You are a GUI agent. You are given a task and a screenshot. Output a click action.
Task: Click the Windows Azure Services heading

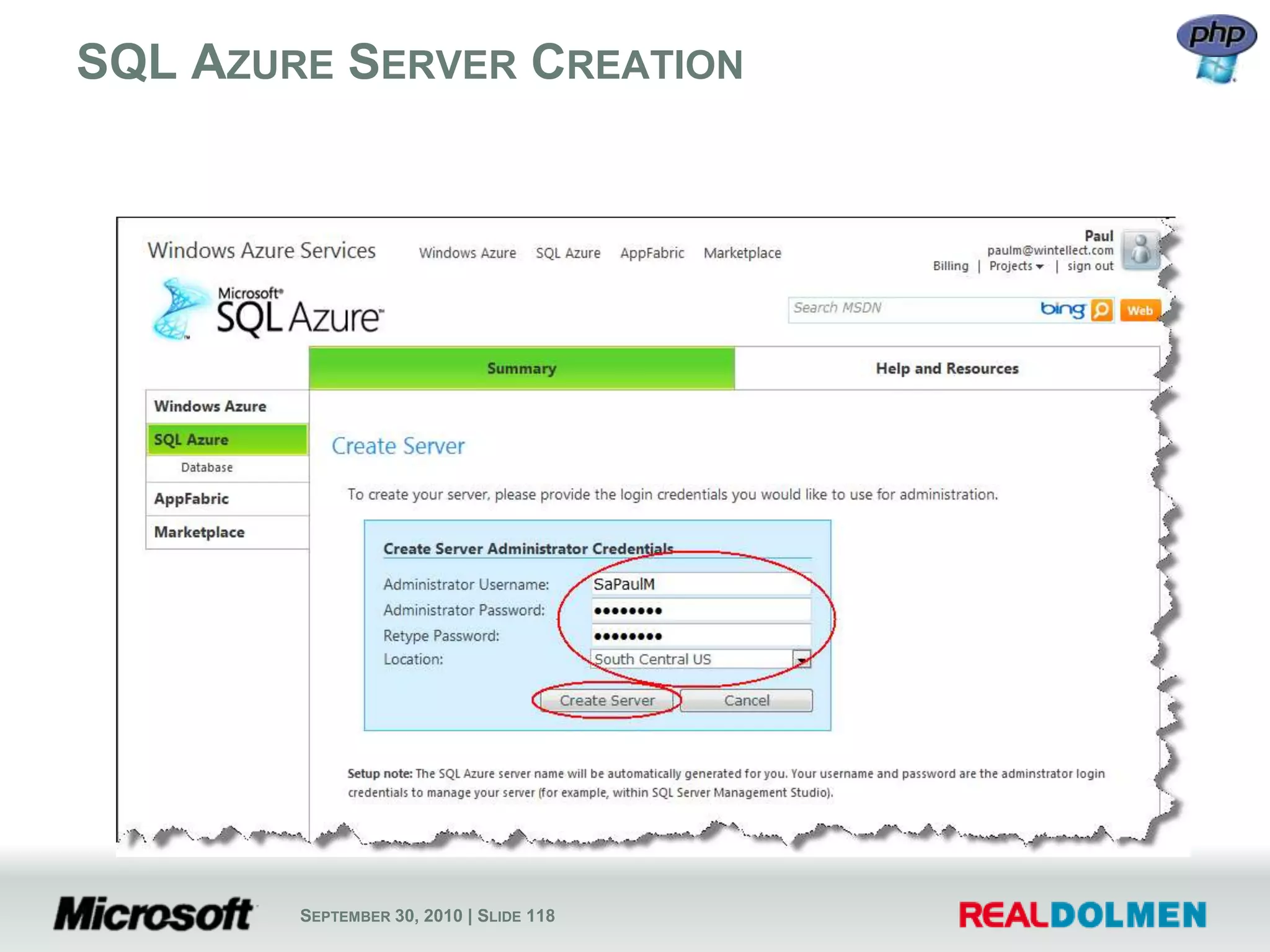coord(262,250)
